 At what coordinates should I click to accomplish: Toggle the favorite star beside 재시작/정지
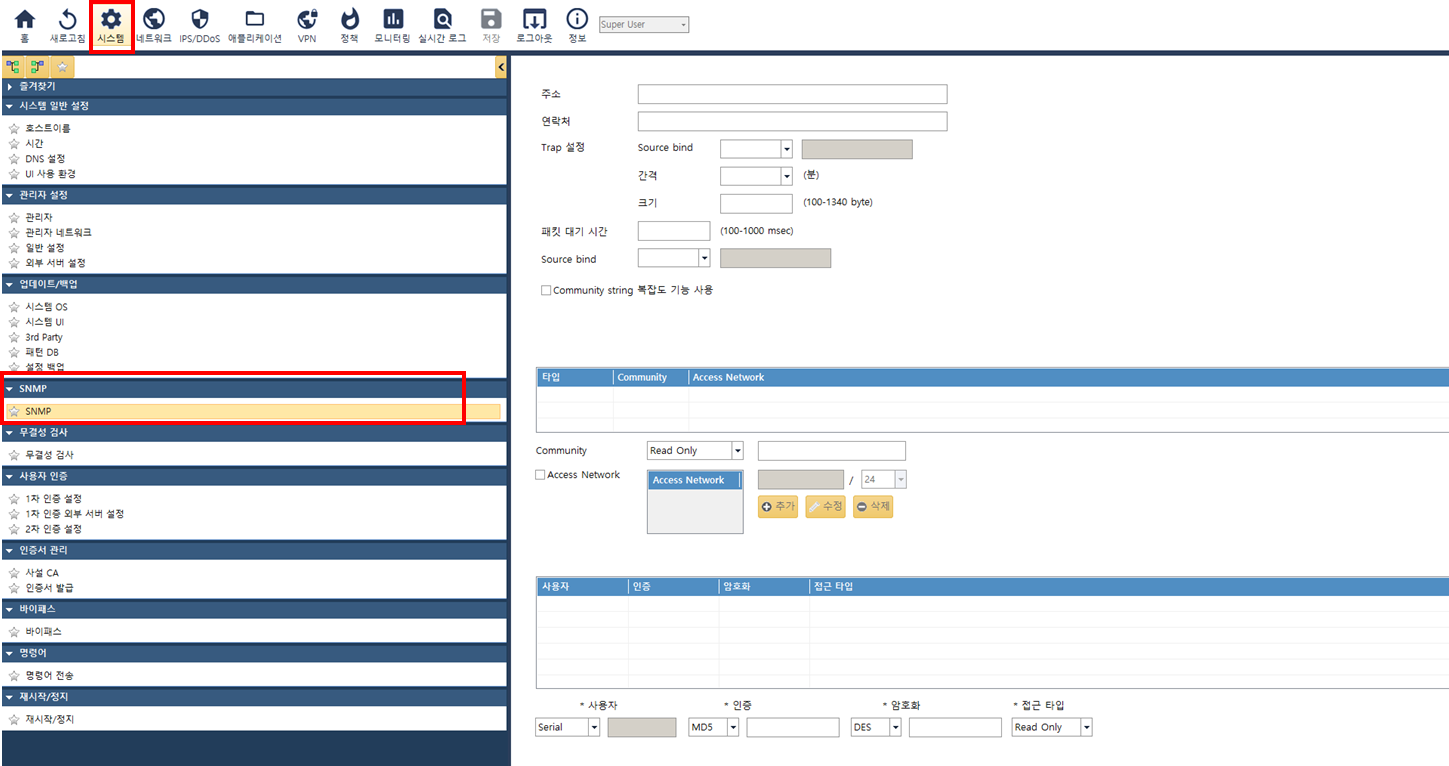(14, 720)
